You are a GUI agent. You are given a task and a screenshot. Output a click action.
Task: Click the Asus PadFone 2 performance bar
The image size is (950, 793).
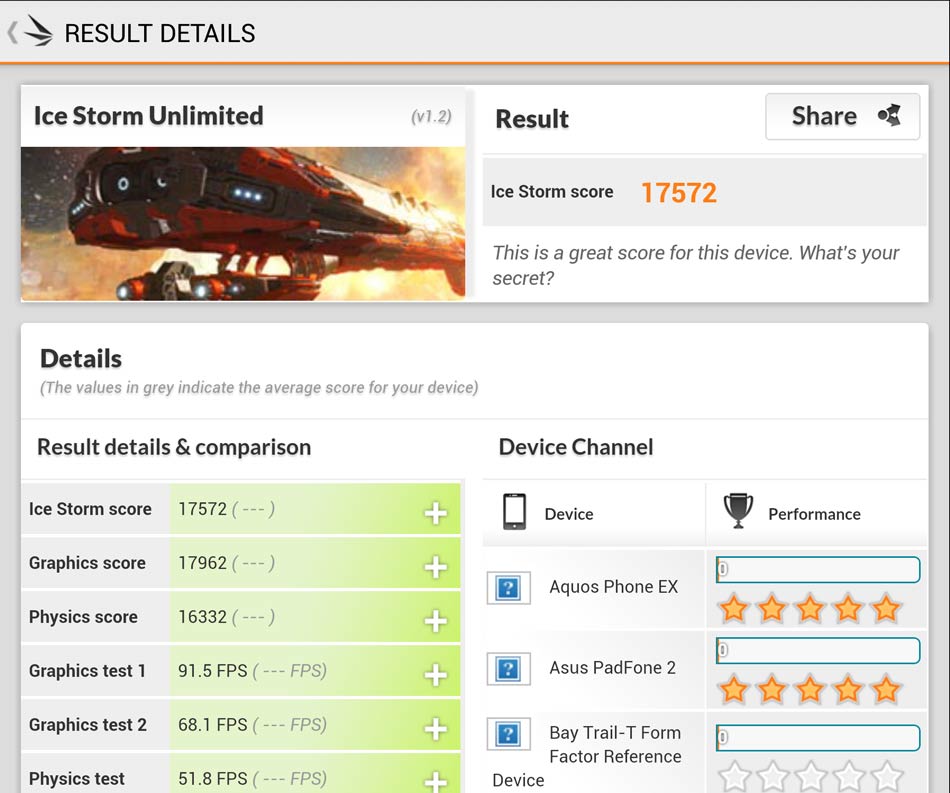(x=818, y=651)
